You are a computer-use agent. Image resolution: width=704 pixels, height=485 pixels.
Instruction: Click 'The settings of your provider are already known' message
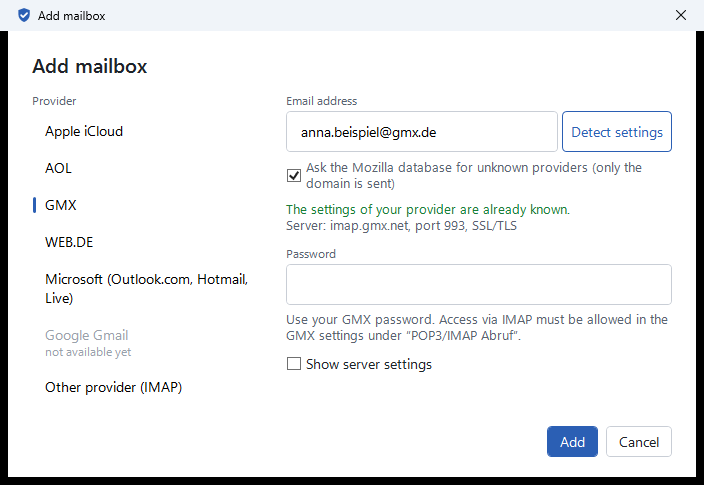pos(428,209)
